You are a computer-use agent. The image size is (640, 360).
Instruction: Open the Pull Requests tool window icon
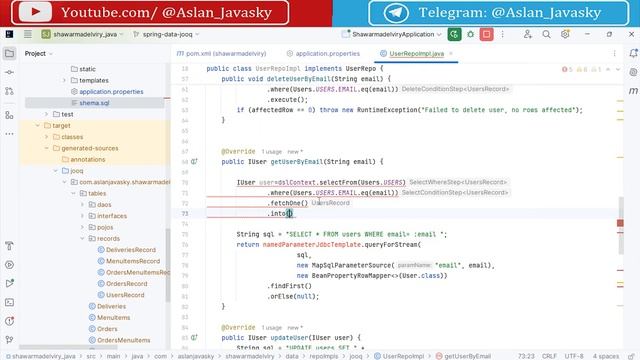tap(9, 91)
